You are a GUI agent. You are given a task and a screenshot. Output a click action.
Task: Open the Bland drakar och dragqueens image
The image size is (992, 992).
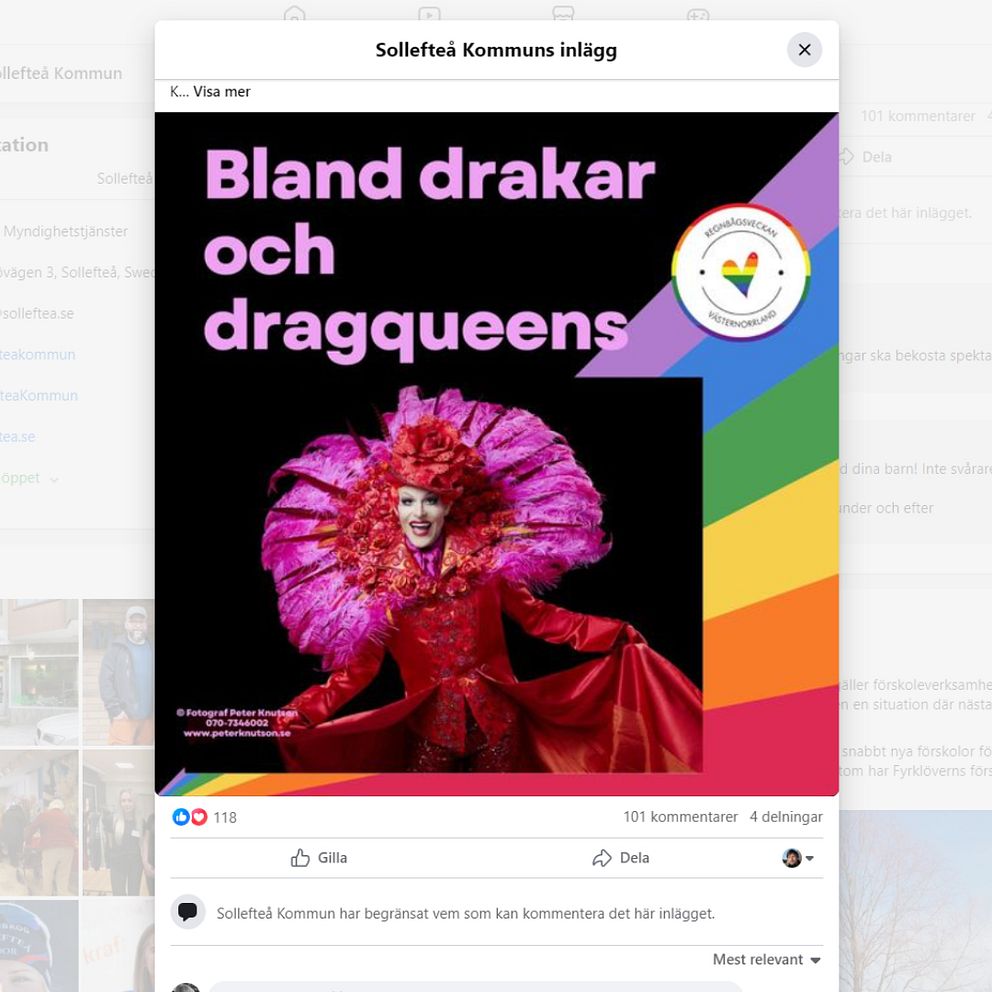click(x=496, y=453)
